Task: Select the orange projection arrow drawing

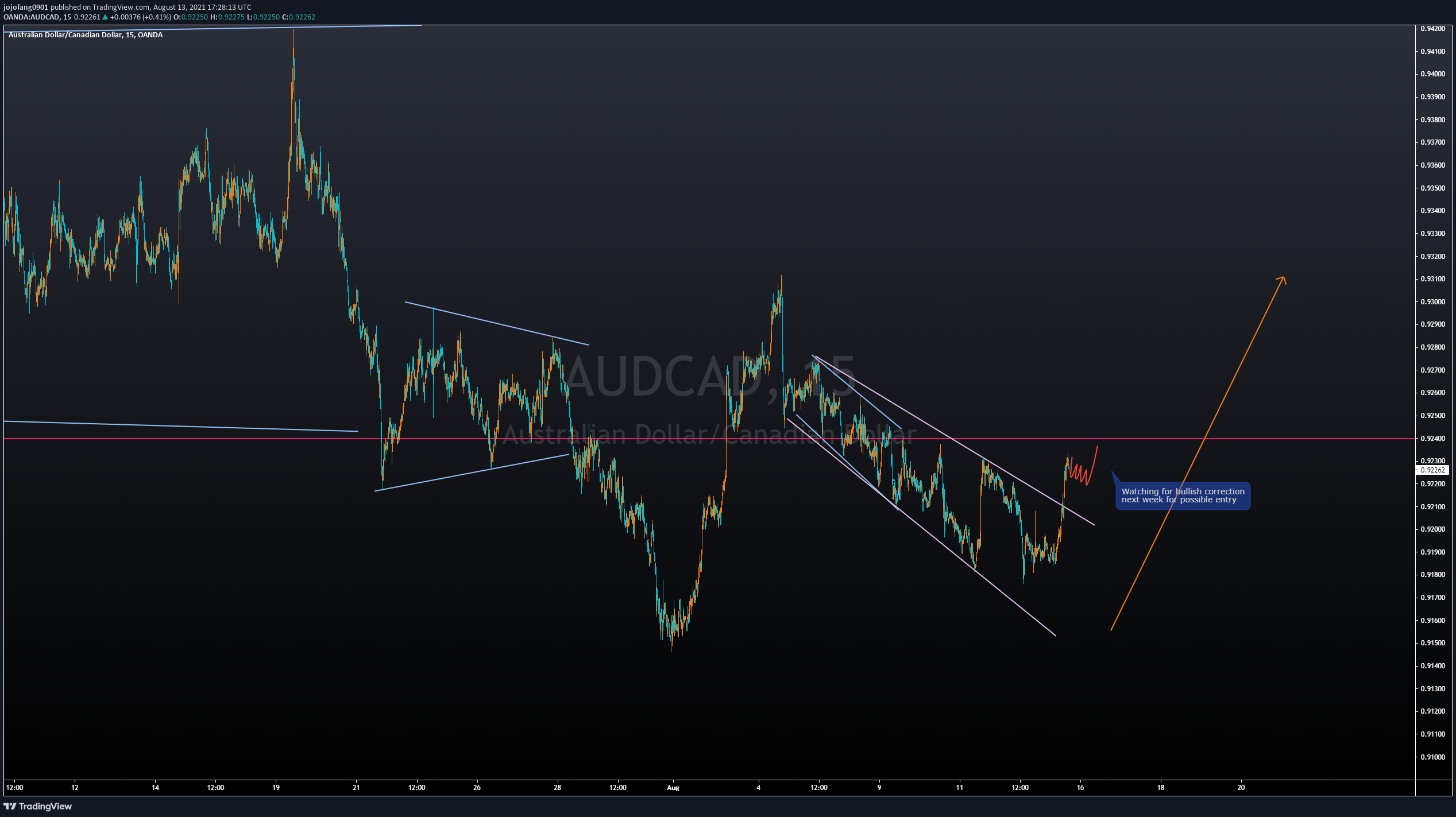Action: (x=1198, y=454)
